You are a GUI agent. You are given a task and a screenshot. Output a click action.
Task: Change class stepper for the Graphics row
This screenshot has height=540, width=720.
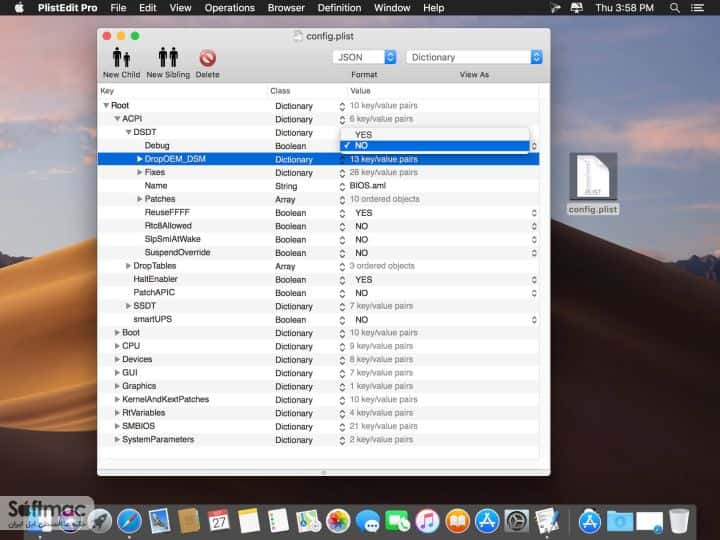pos(342,387)
